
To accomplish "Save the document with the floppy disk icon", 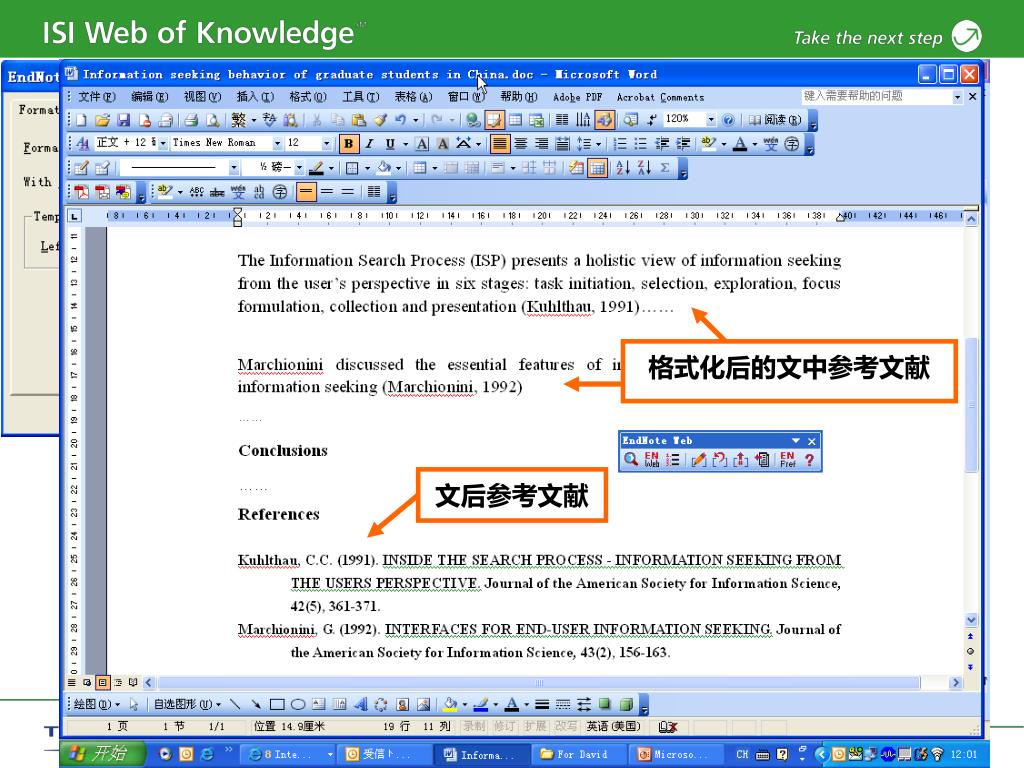I will [123, 120].
